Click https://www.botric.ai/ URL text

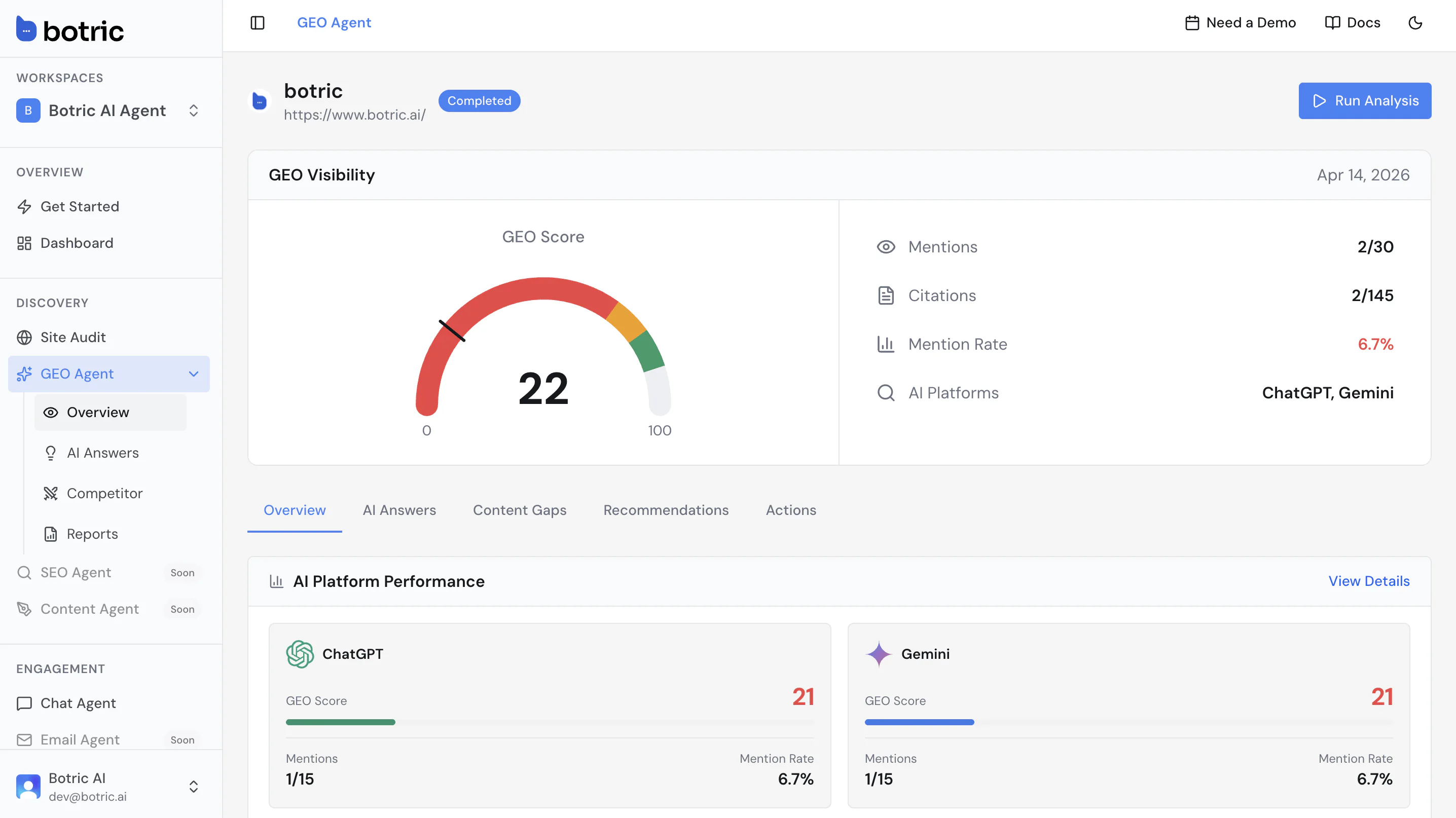point(354,115)
